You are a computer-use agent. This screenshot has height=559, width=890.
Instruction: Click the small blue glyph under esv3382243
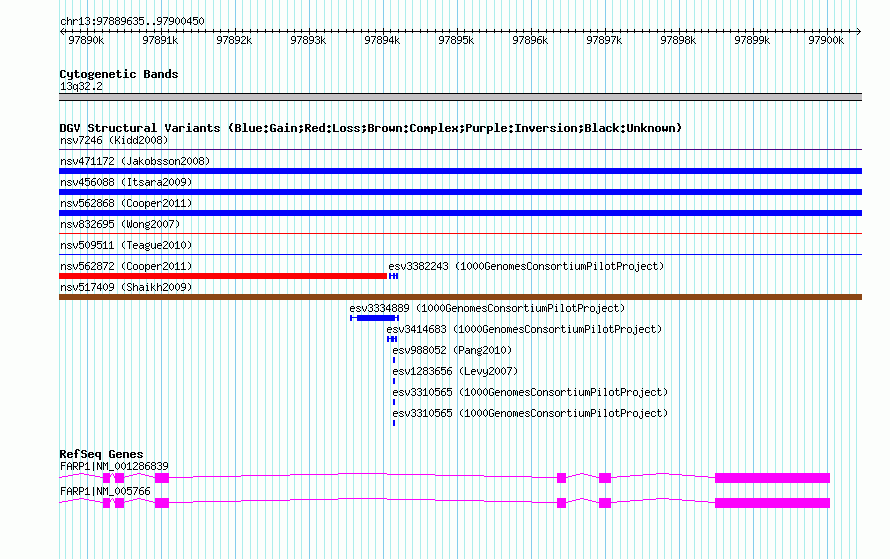[393, 276]
